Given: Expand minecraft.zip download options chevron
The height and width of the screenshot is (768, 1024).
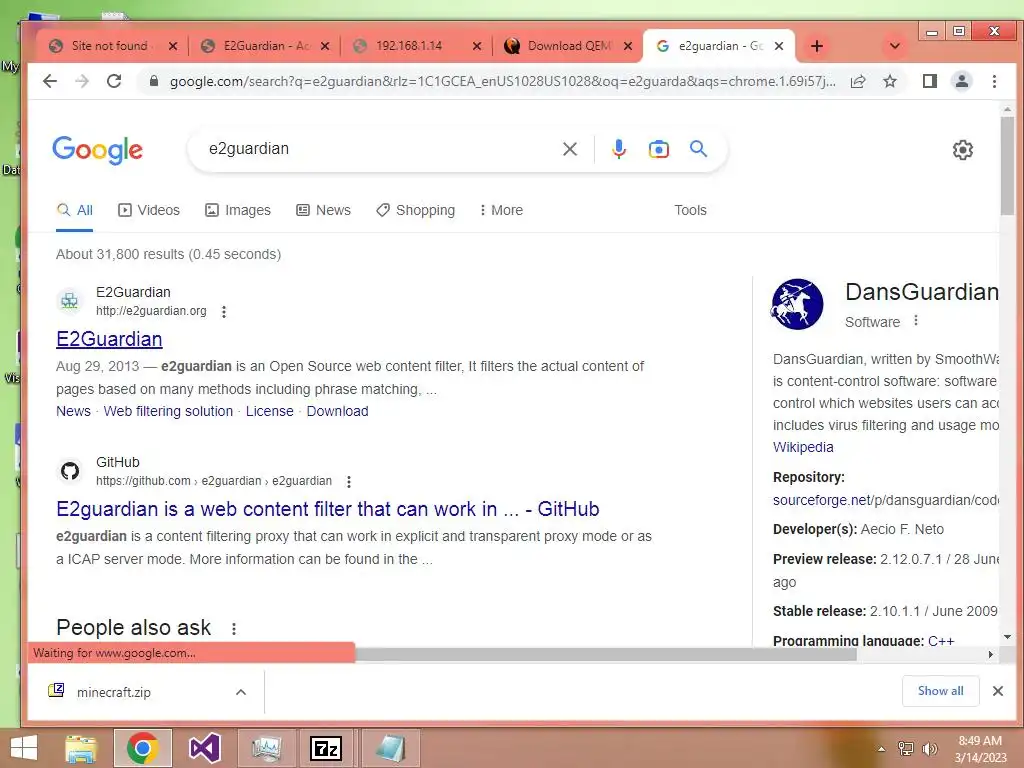Looking at the screenshot, I should coord(241,692).
